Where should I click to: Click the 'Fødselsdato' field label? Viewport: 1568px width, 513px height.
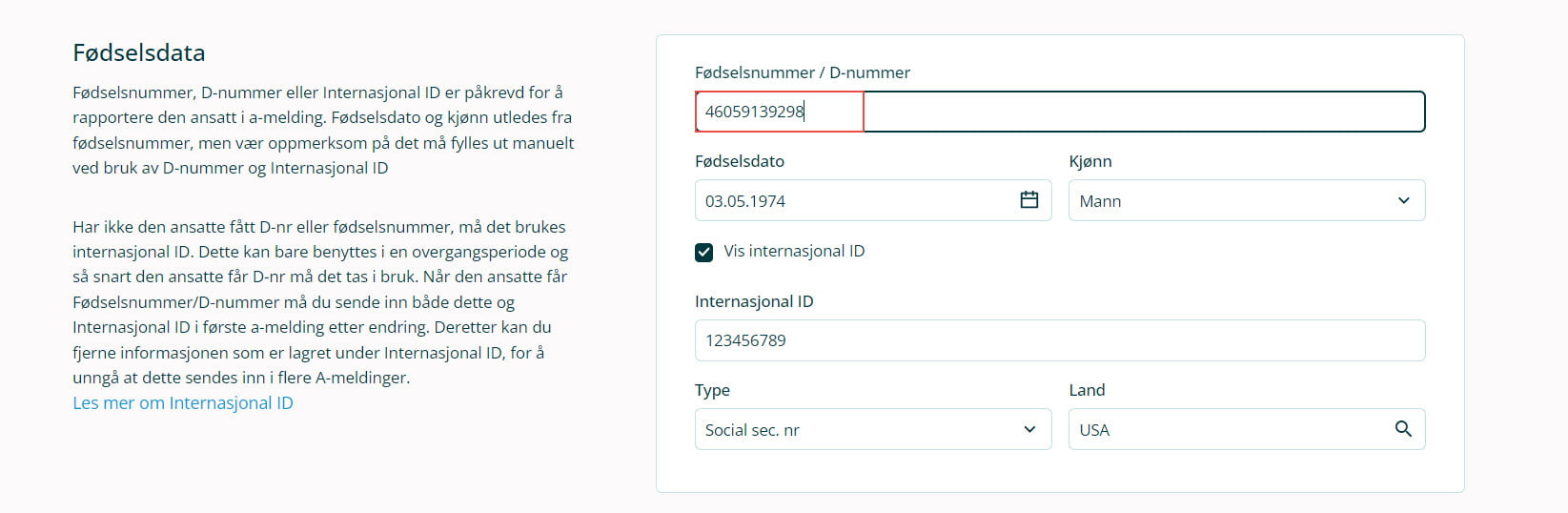[739, 161]
